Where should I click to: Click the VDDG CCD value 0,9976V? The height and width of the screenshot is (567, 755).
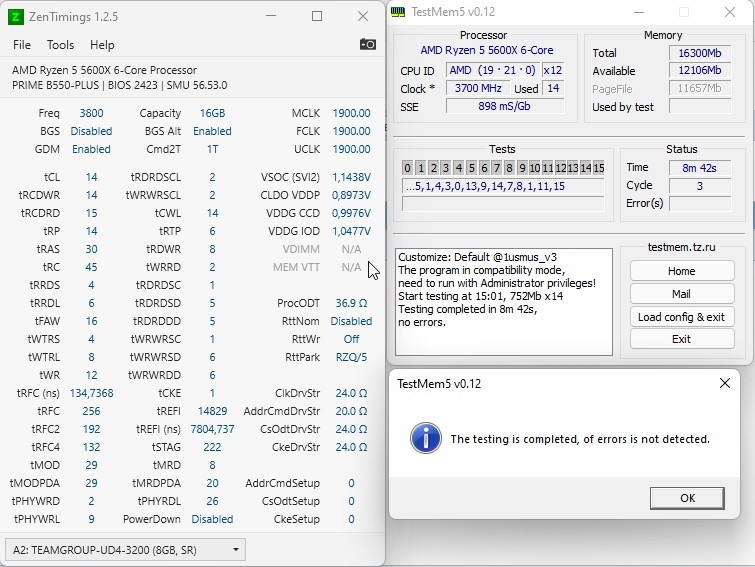(351, 213)
